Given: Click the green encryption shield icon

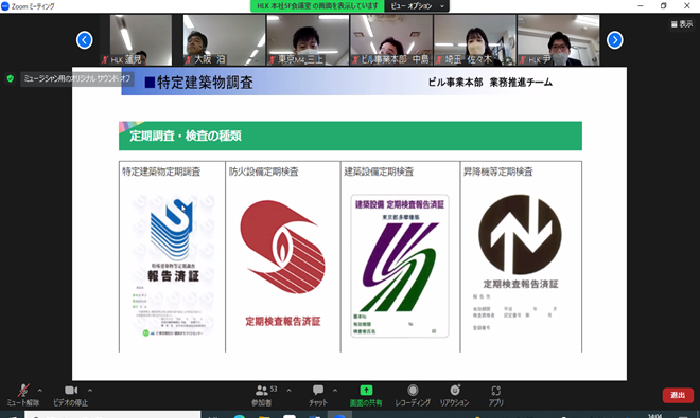Looking at the screenshot, I should [10, 79].
